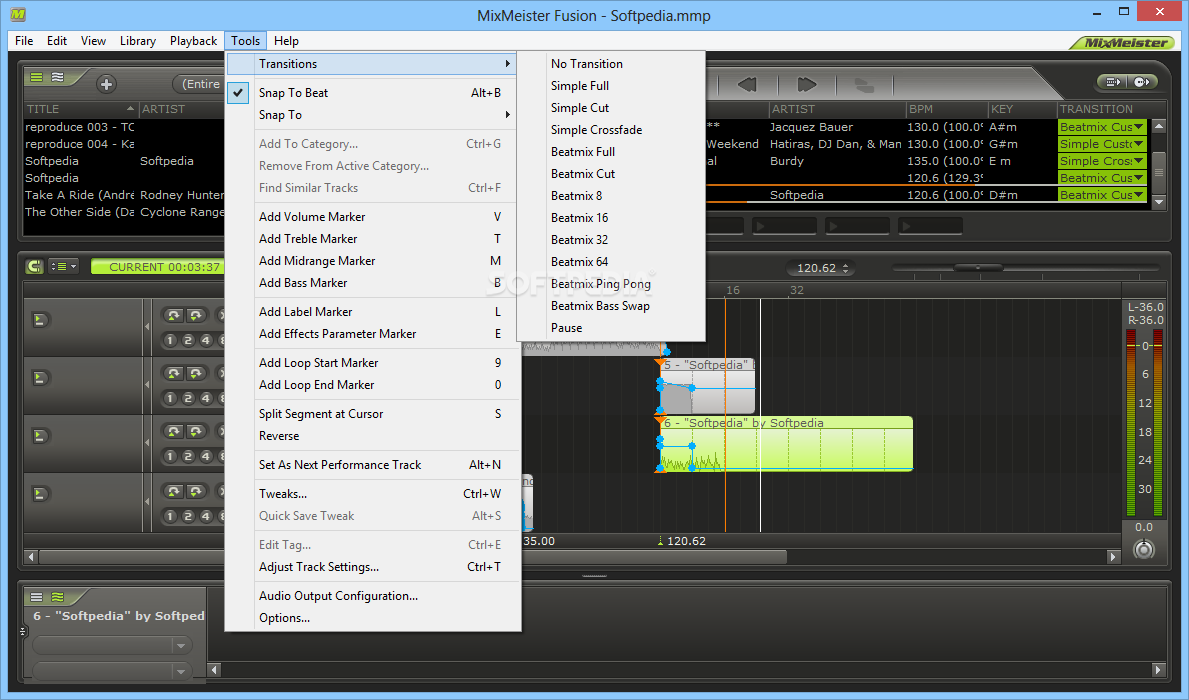Open transition dropdown for Hatiras row
The width and height of the screenshot is (1189, 700).
pyautogui.click(x=1138, y=144)
